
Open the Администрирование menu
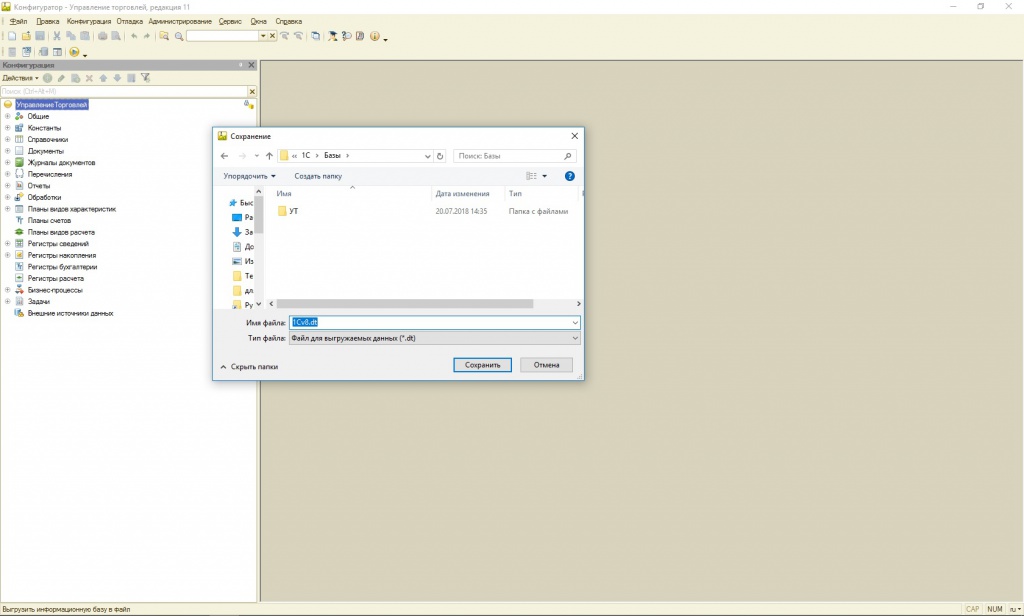tap(180, 21)
